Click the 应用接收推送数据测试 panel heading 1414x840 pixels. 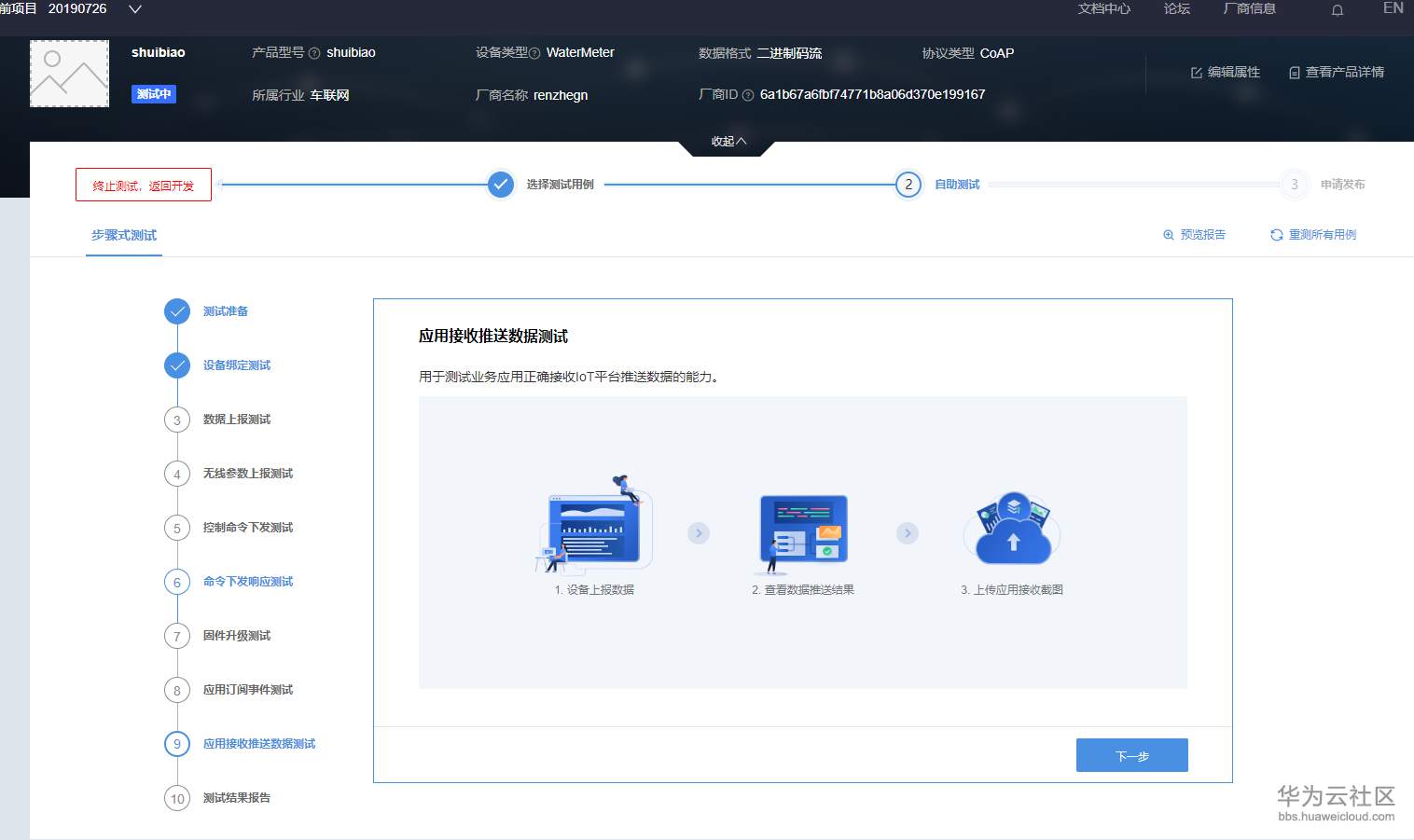pyautogui.click(x=493, y=337)
